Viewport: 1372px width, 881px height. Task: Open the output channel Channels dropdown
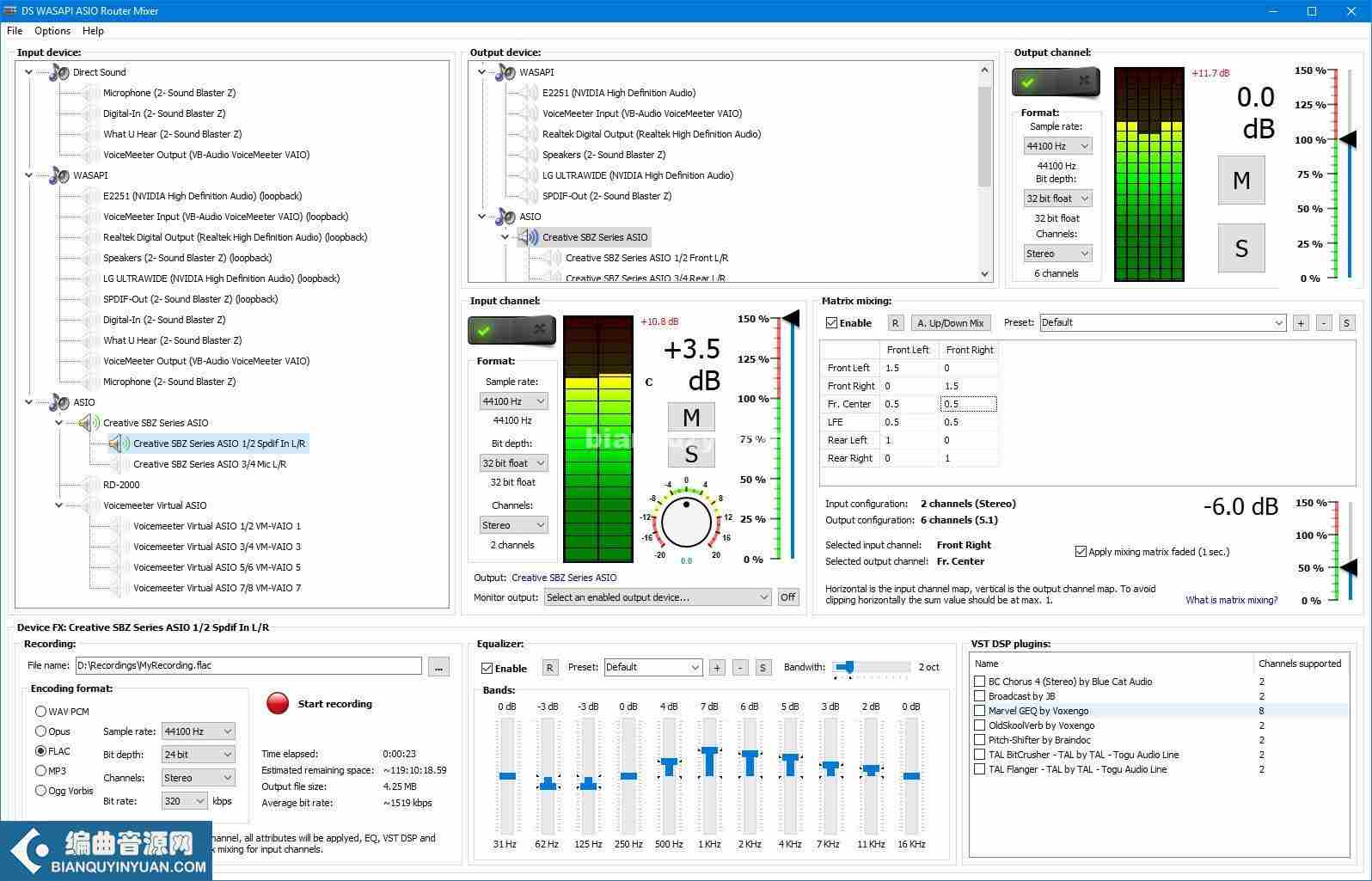tap(1057, 254)
